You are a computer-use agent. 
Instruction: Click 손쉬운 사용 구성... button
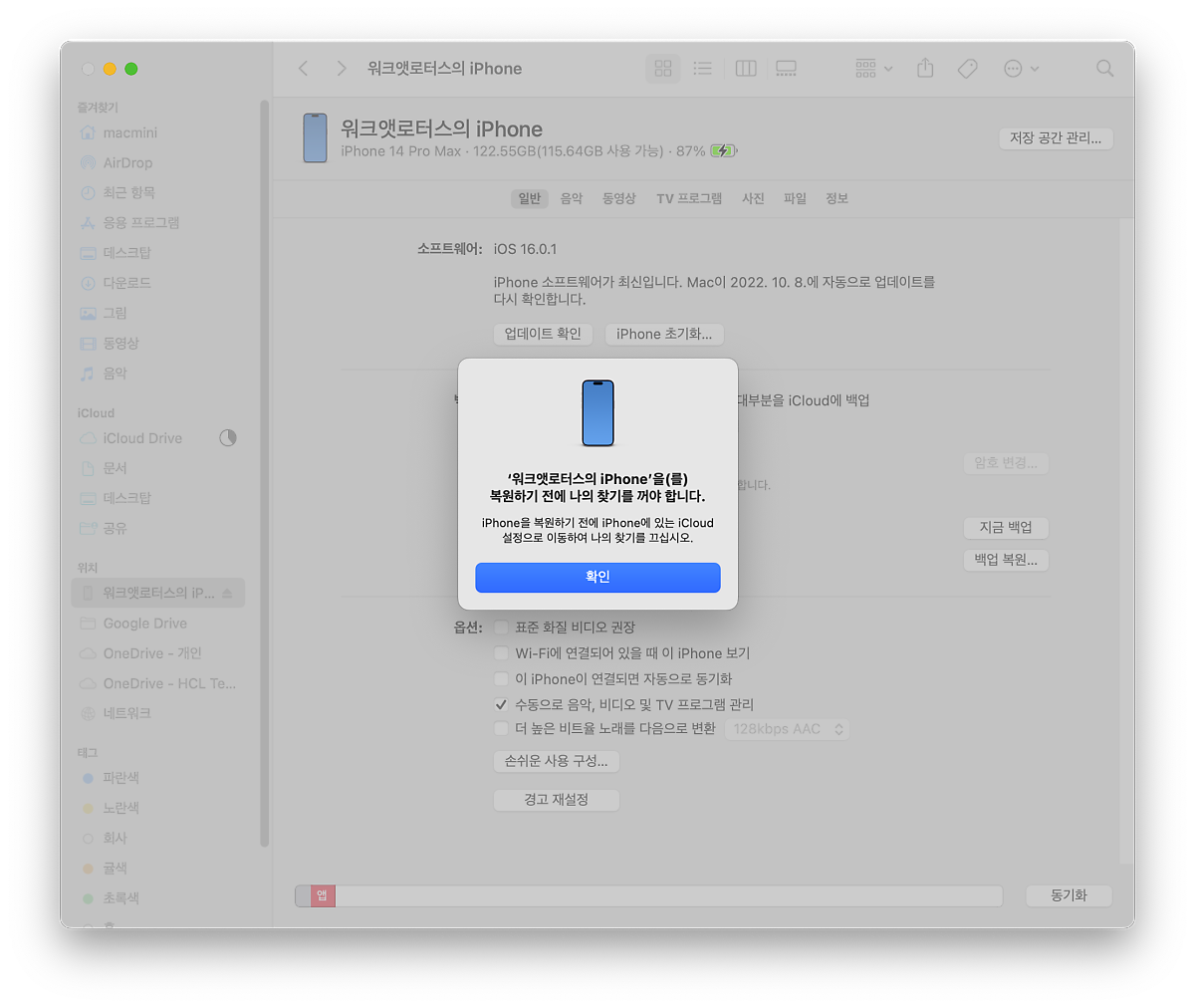tap(556, 761)
